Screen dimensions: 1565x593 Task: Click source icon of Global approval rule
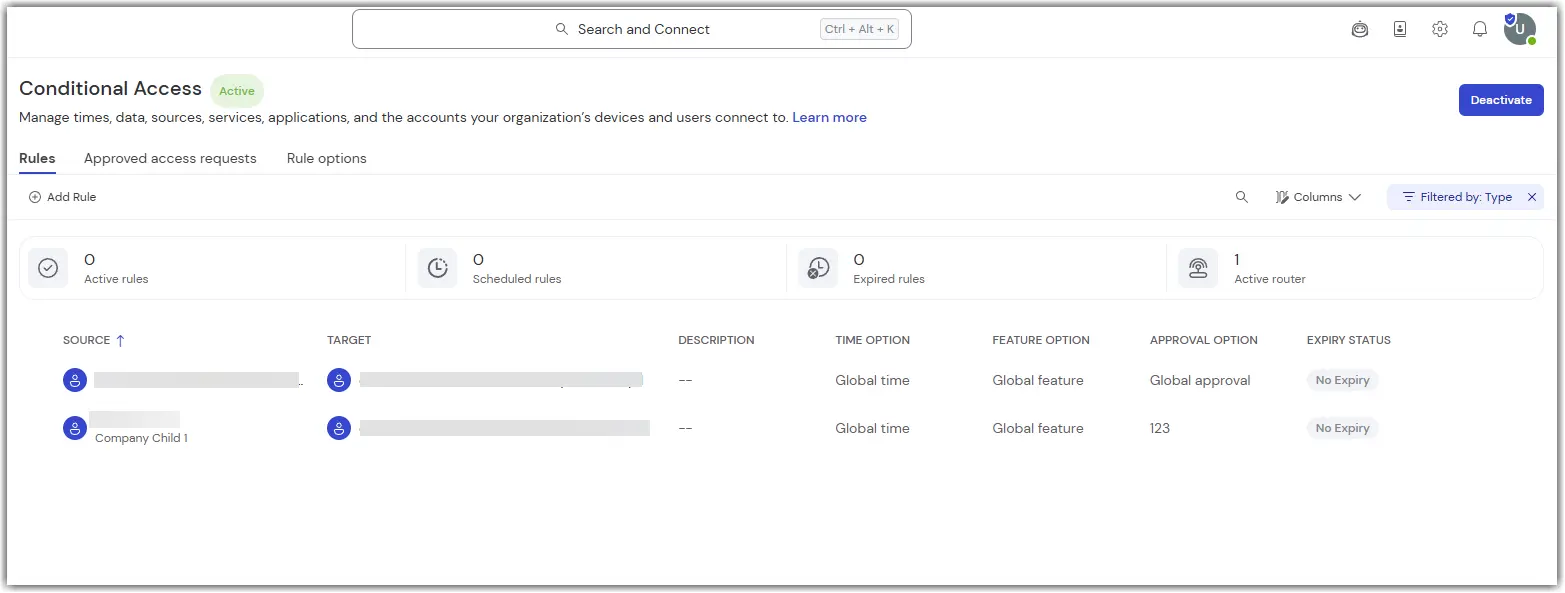(75, 380)
